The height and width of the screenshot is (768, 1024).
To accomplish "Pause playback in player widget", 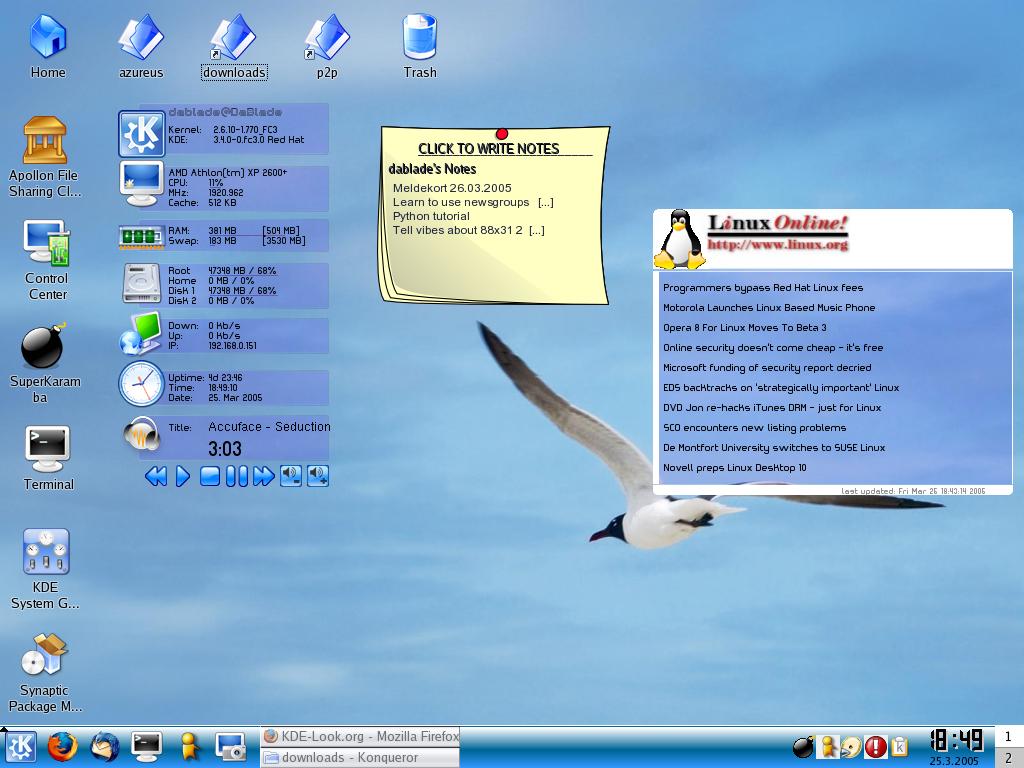I will pyautogui.click(x=236, y=476).
